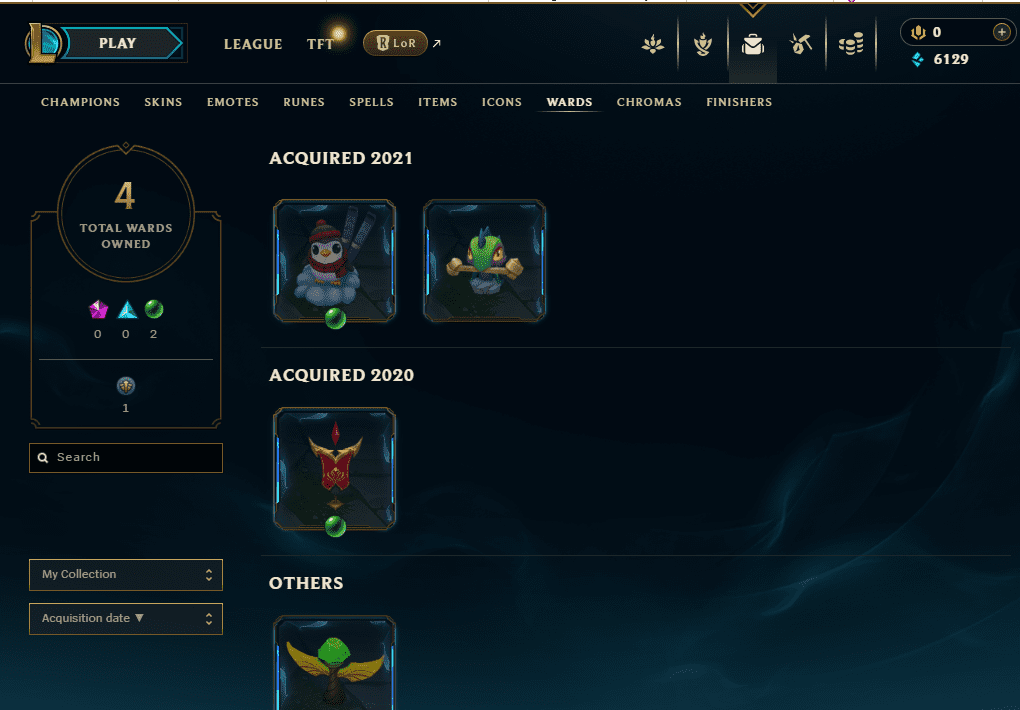Launch LoR via its button
Viewport: 1020px width, 710px height.
(x=396, y=43)
